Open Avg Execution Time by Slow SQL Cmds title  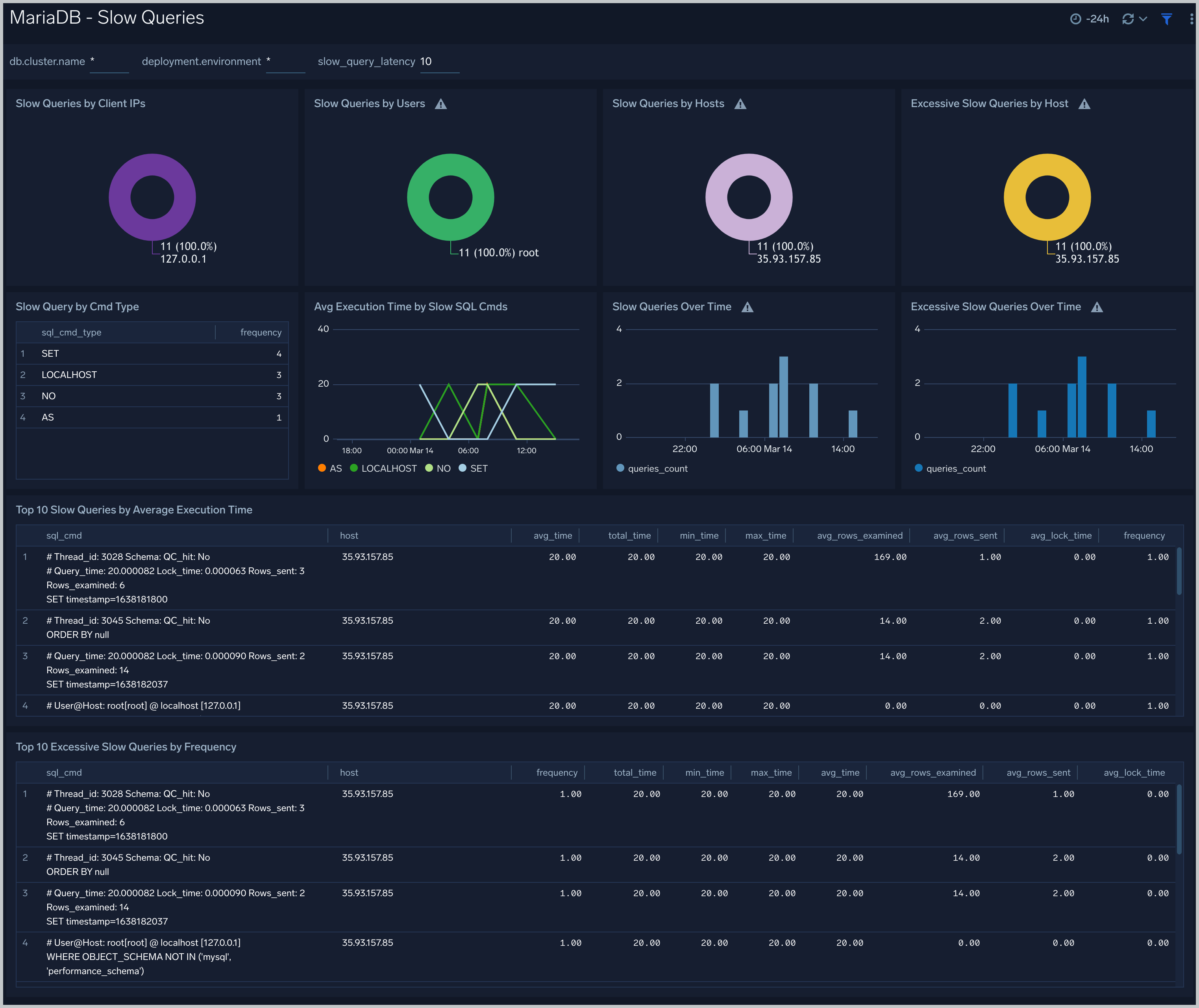(x=410, y=307)
